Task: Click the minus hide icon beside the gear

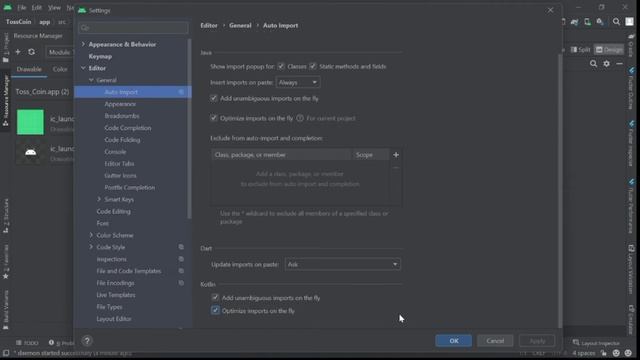Action: pos(620,64)
